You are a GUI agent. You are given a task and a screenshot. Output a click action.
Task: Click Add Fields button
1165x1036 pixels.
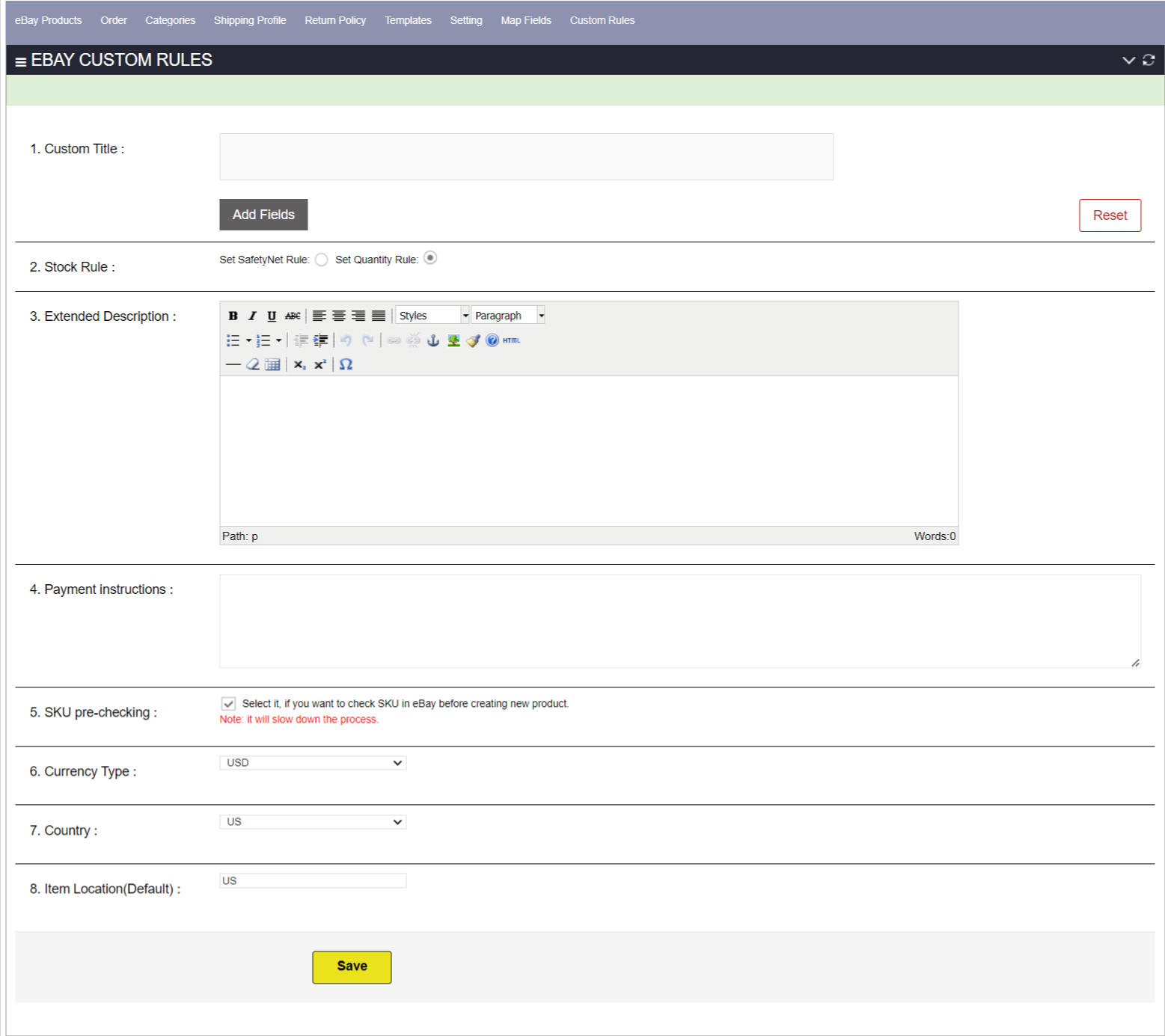point(263,215)
